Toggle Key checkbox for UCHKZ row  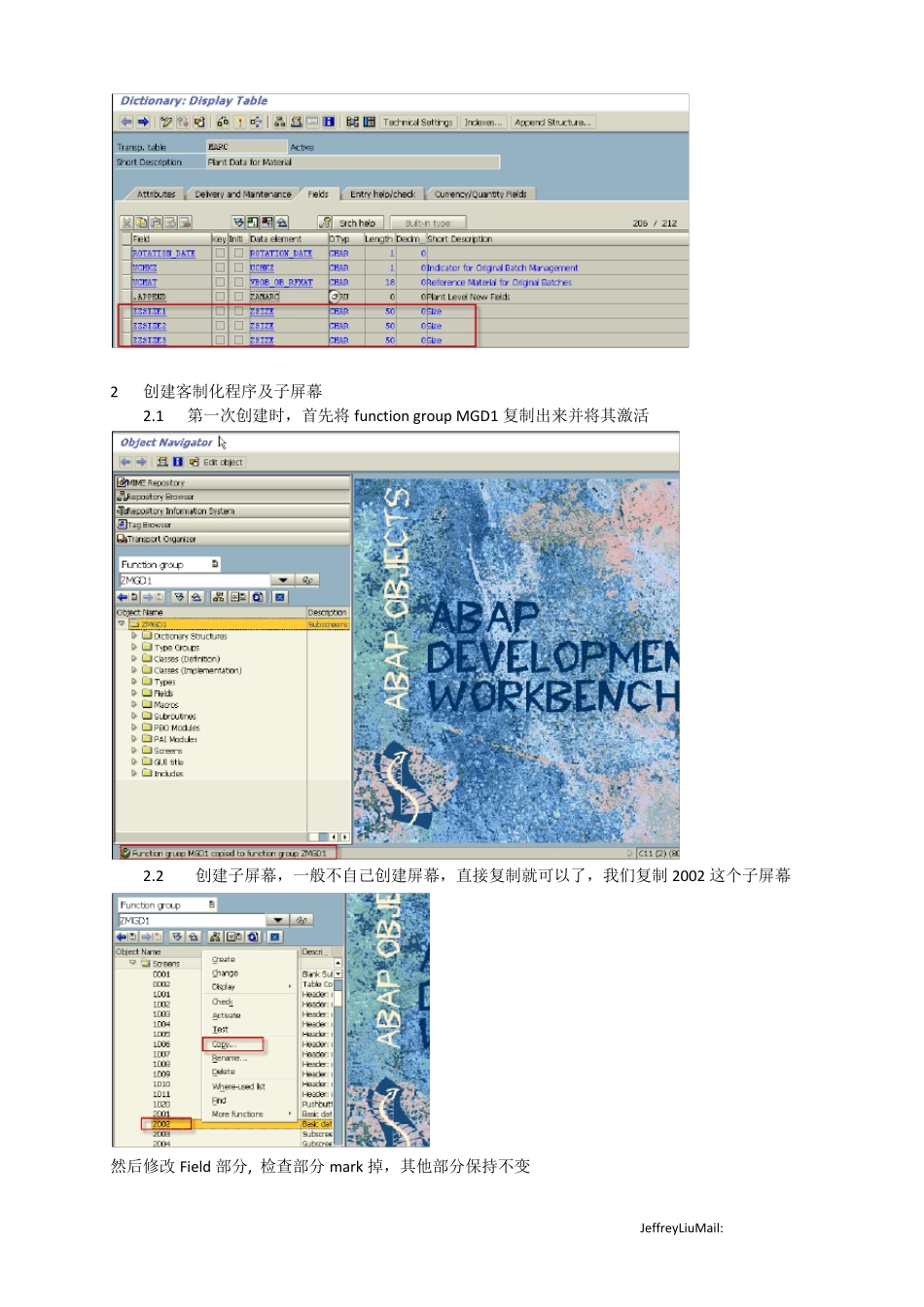pyautogui.click(x=219, y=267)
